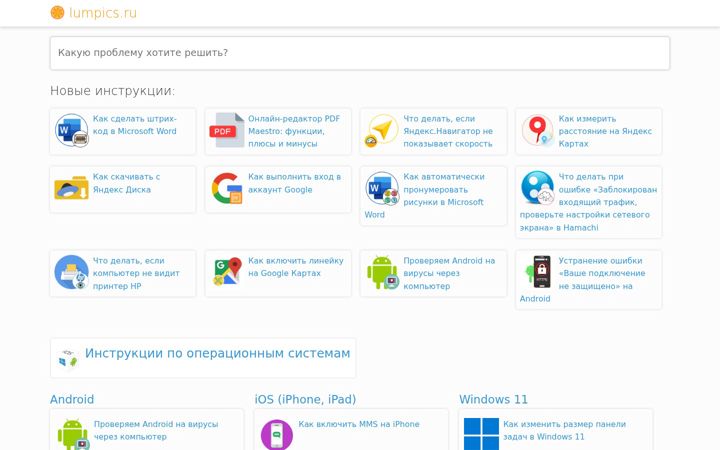Open 'компьютер не видит принтер HP' link
This screenshot has height=450, width=720.
136,273
